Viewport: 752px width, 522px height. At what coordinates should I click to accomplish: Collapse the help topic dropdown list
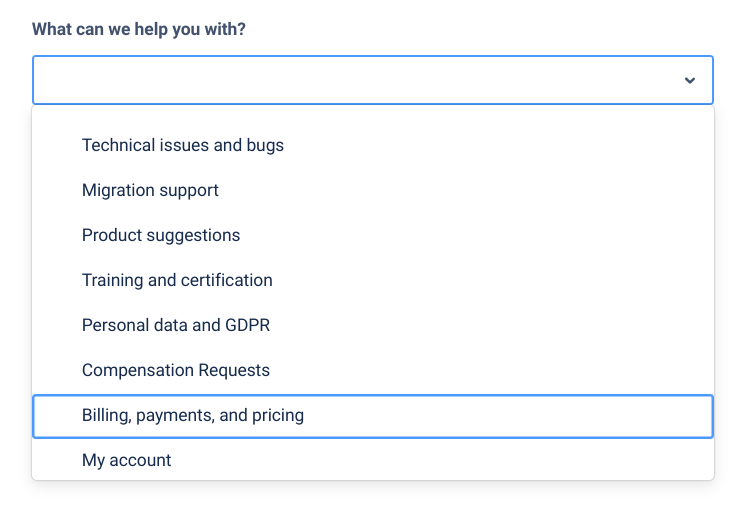(x=689, y=80)
